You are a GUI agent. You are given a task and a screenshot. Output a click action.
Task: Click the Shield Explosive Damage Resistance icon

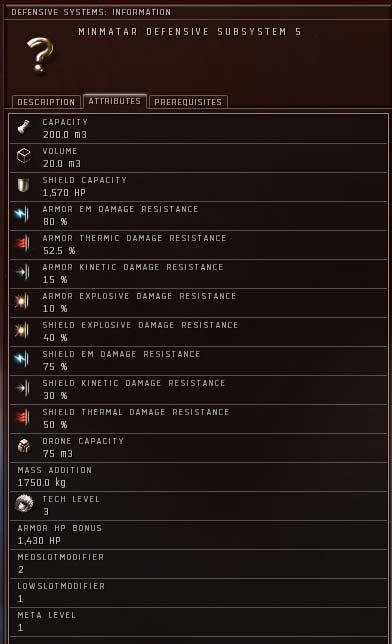coord(23,331)
